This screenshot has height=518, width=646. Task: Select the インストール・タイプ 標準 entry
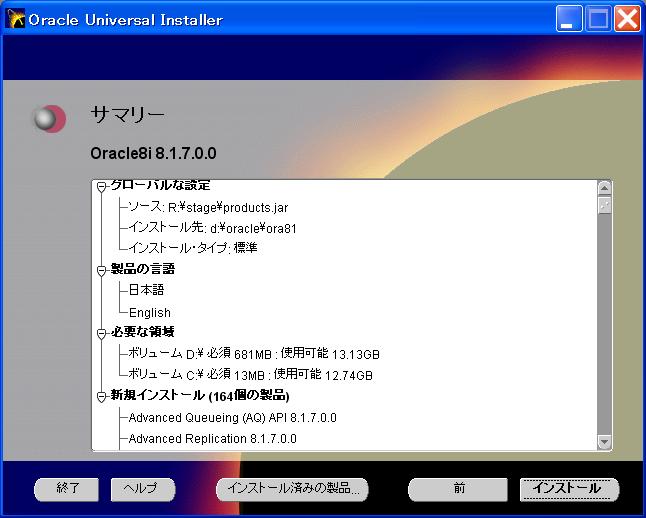click(193, 248)
